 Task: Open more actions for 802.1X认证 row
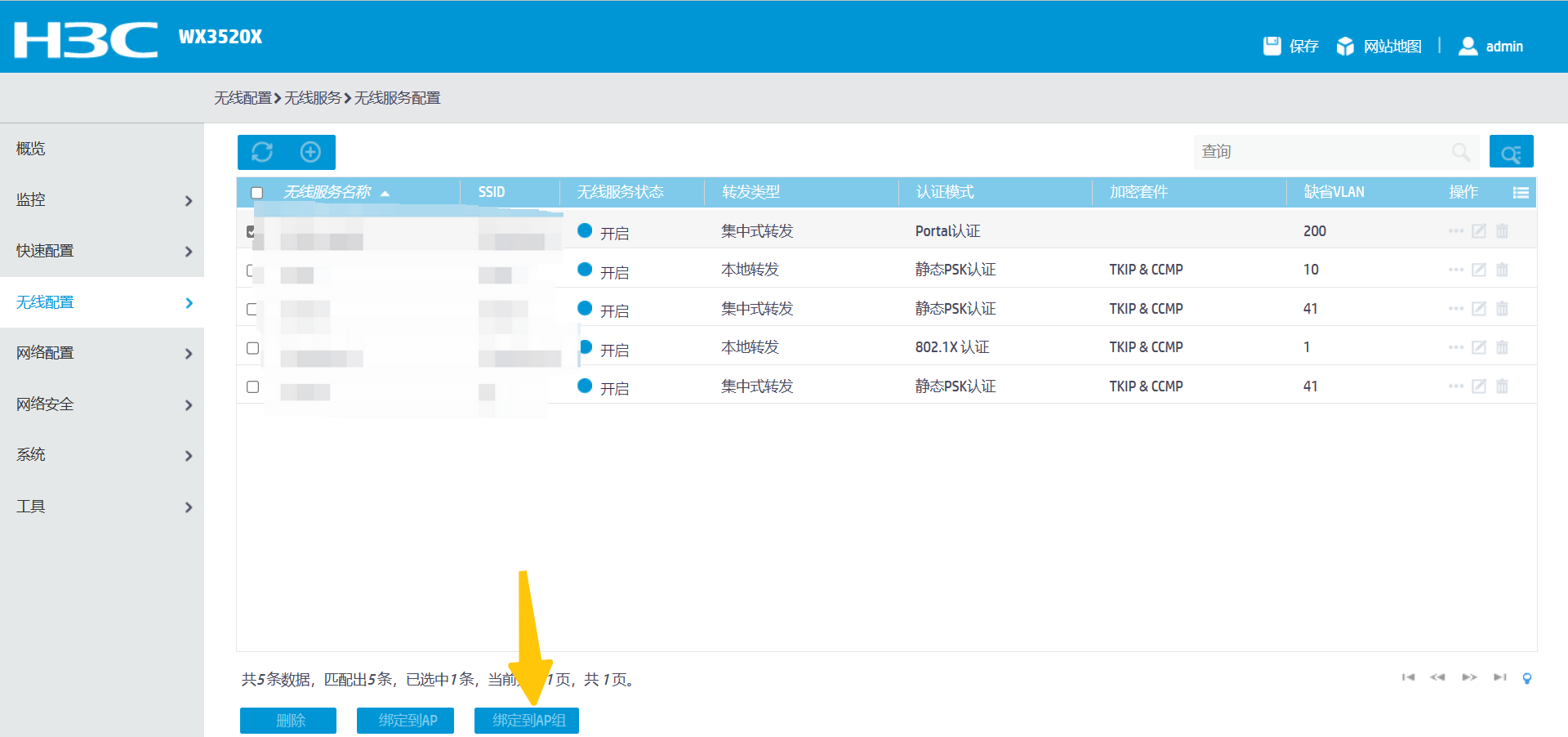point(1455,347)
